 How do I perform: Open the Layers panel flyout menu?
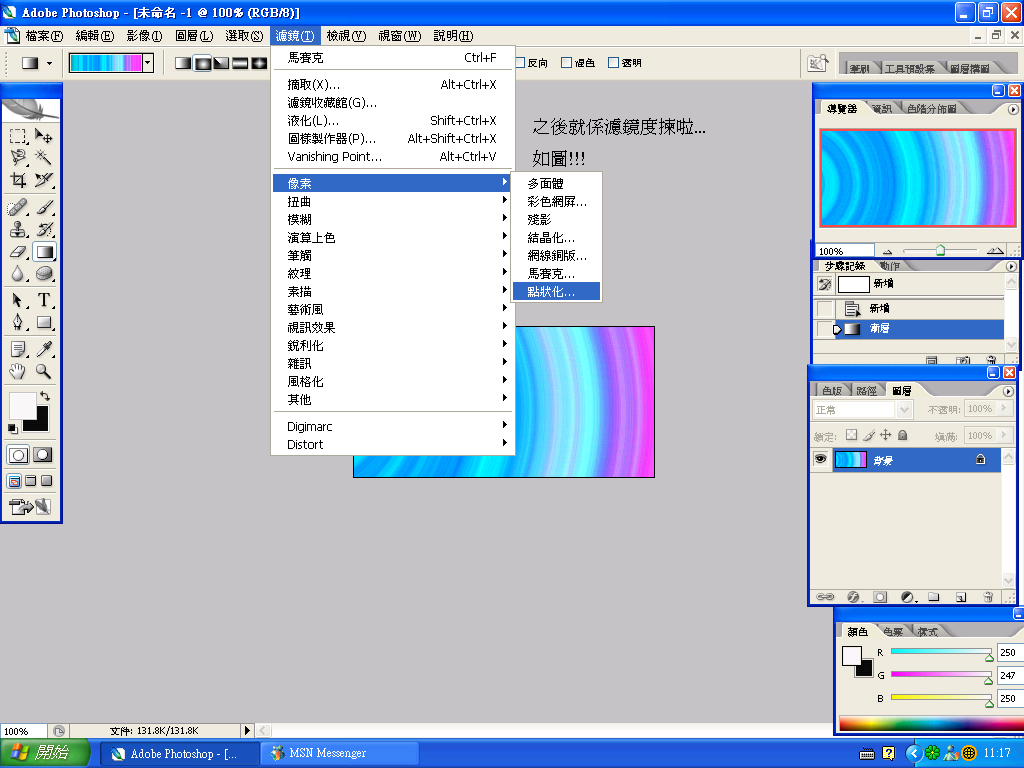(x=1008, y=391)
